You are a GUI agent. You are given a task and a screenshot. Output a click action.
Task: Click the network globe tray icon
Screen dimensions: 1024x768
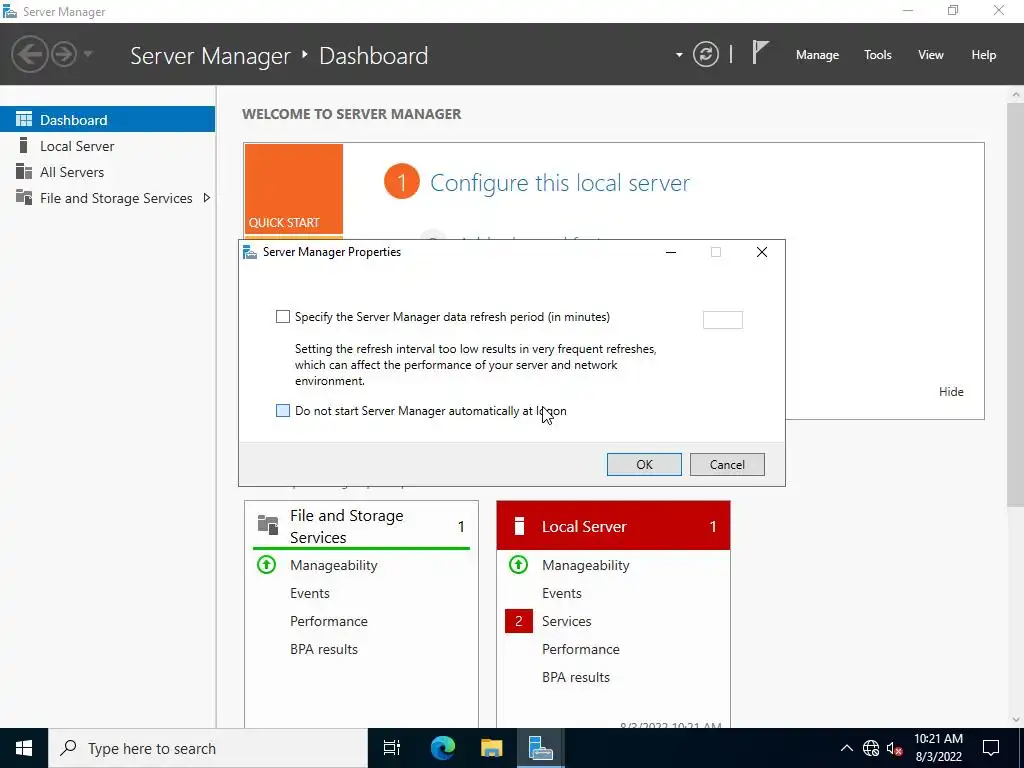pyautogui.click(x=871, y=748)
